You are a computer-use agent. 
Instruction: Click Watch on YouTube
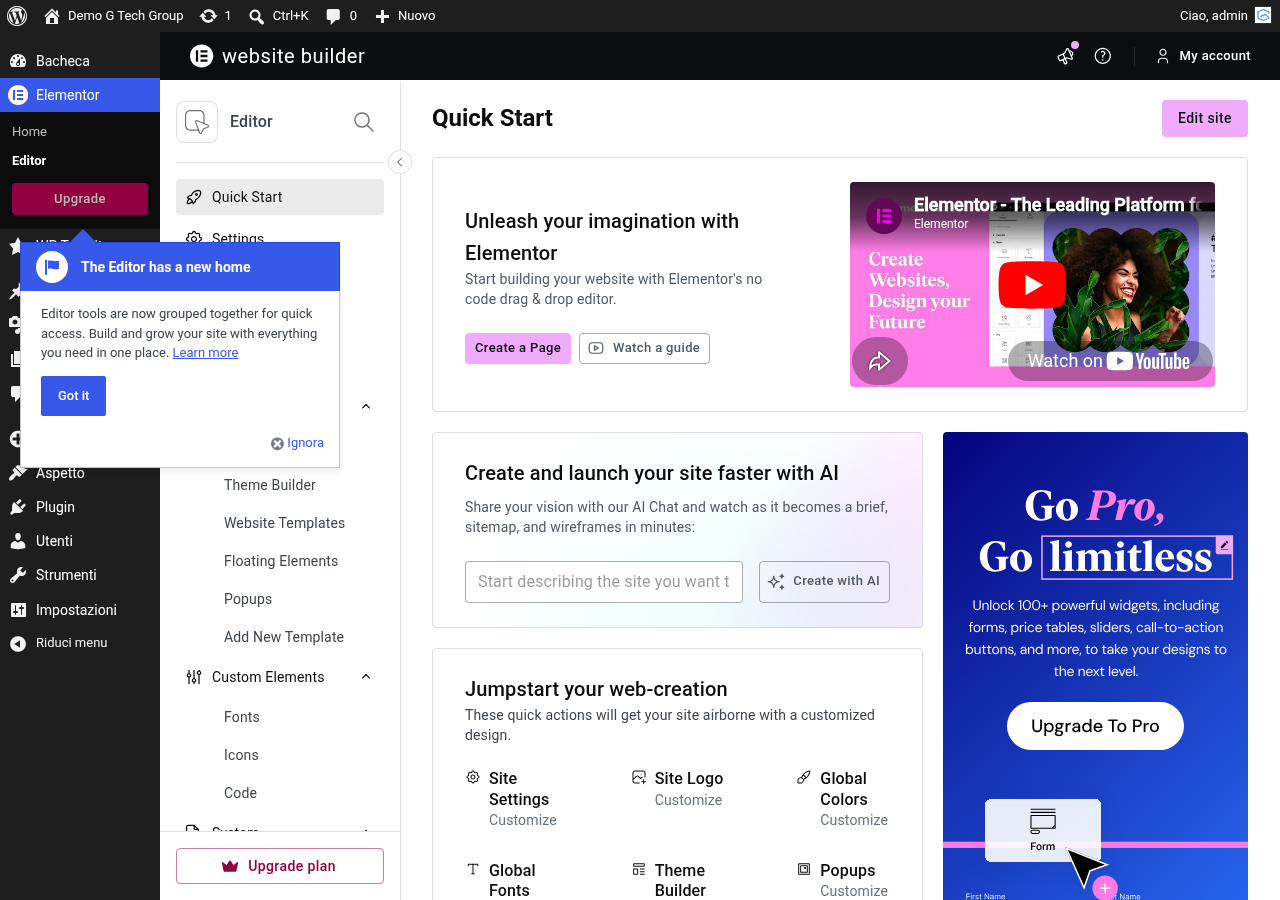click(1110, 361)
